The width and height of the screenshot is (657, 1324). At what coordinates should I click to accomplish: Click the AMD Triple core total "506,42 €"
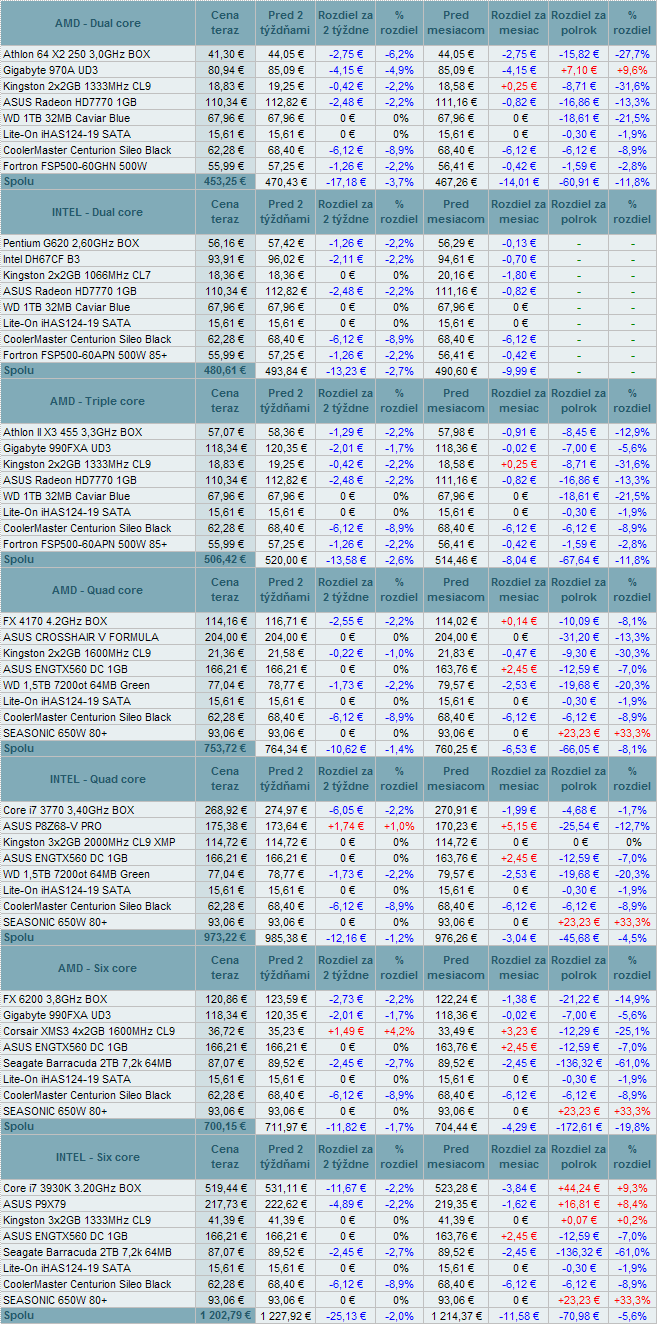click(225, 560)
